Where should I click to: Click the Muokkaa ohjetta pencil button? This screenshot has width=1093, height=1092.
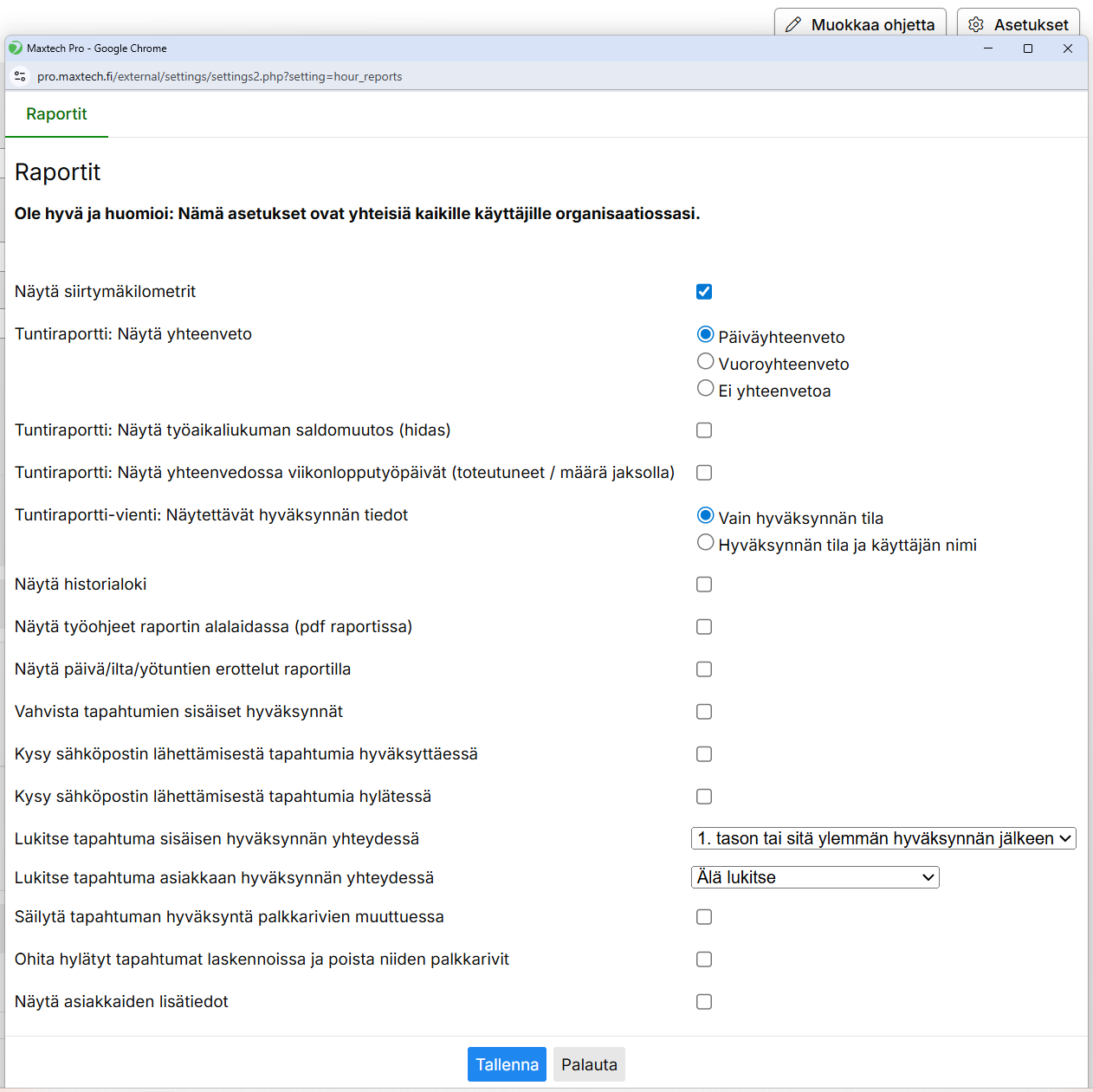pos(860,24)
